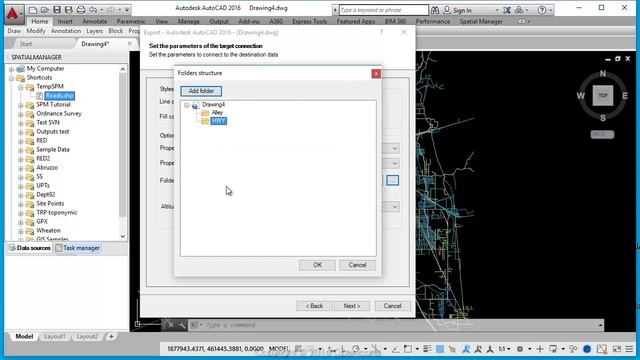The image size is (640, 360).
Task: Expand the SPM Tutorial folder node
Action: pos(20,105)
